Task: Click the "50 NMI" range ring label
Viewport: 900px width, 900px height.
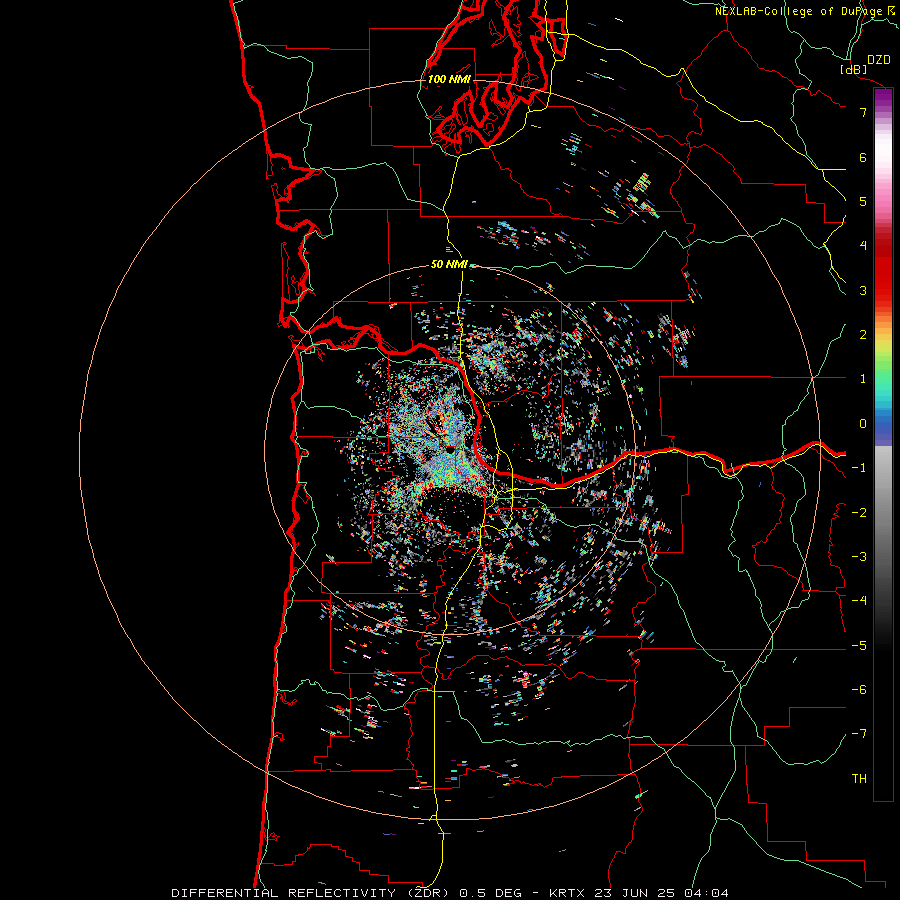Action: (449, 265)
